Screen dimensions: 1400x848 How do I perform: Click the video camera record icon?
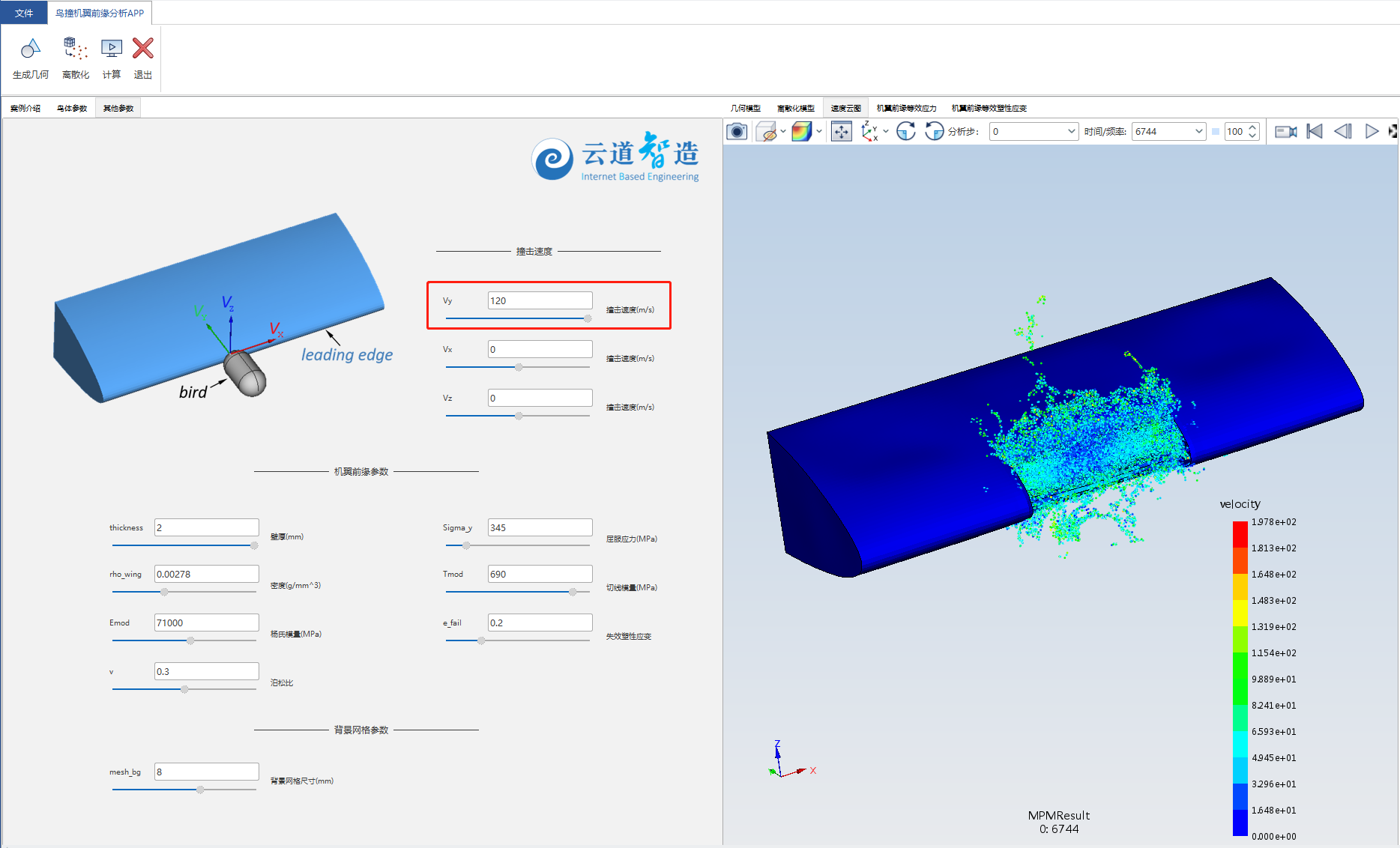tap(1286, 132)
